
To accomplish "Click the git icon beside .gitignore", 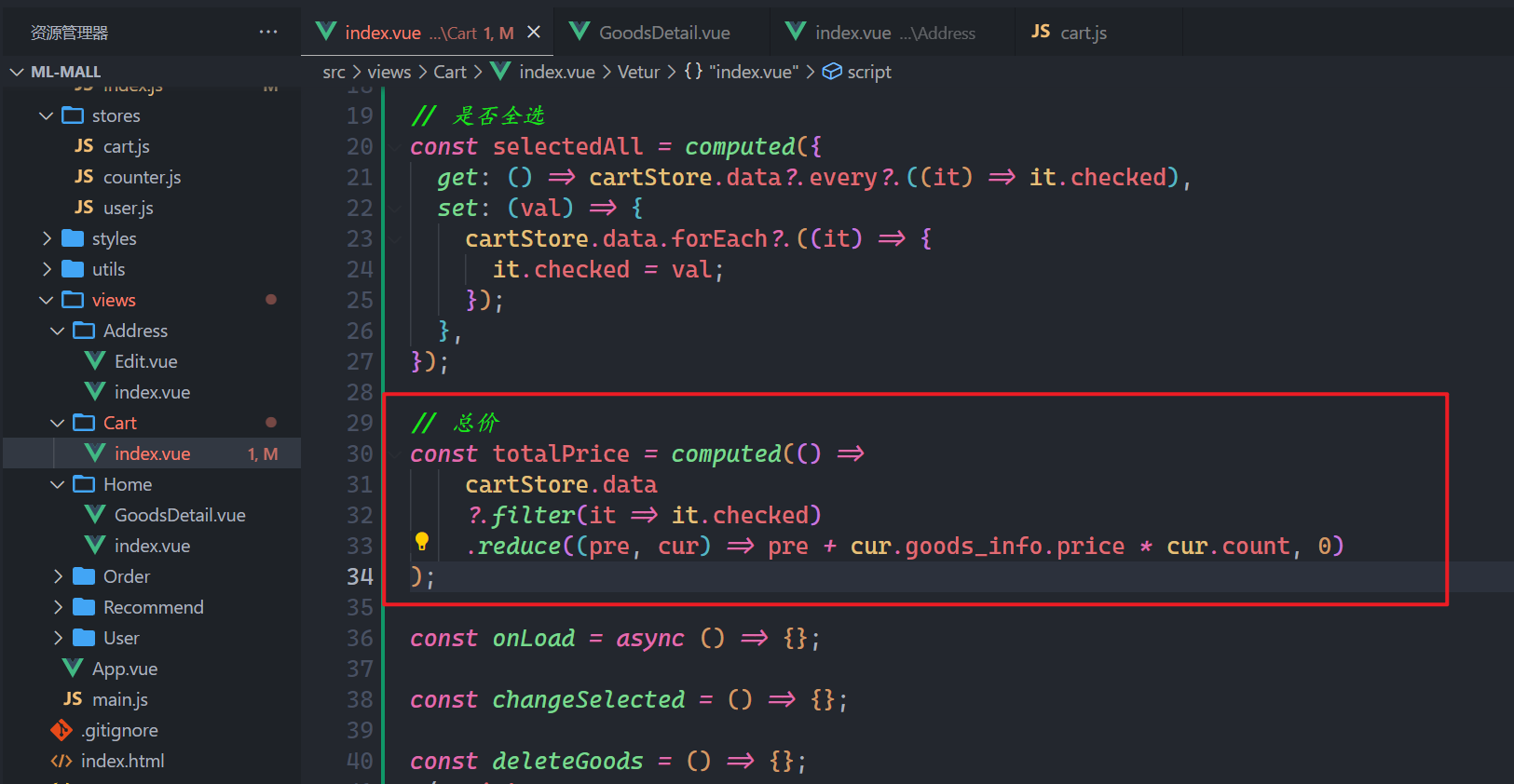I will [61, 729].
